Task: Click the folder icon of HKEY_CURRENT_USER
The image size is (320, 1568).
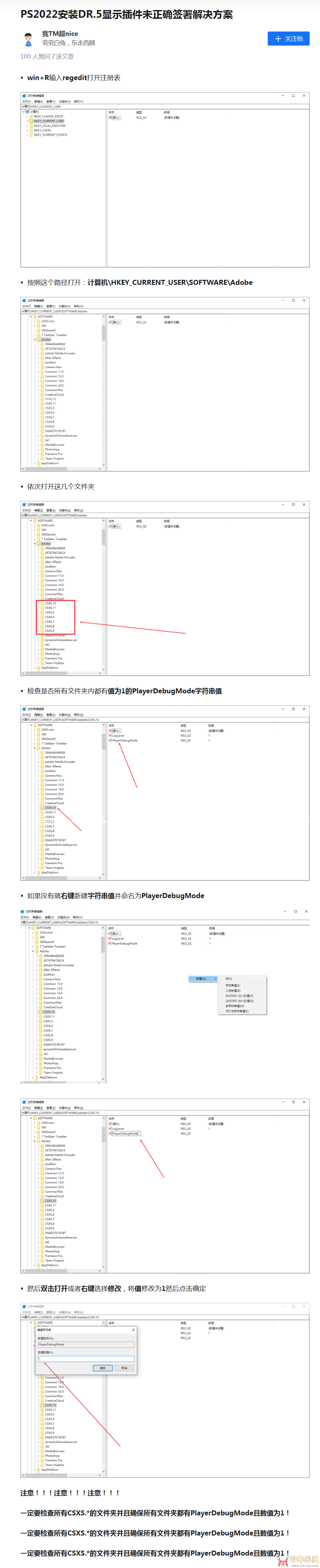Action: coord(31,121)
